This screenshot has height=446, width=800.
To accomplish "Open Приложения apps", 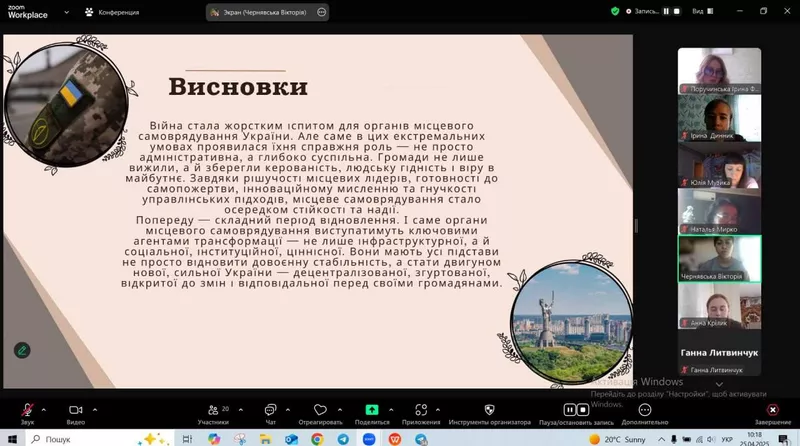I will [x=421, y=413].
